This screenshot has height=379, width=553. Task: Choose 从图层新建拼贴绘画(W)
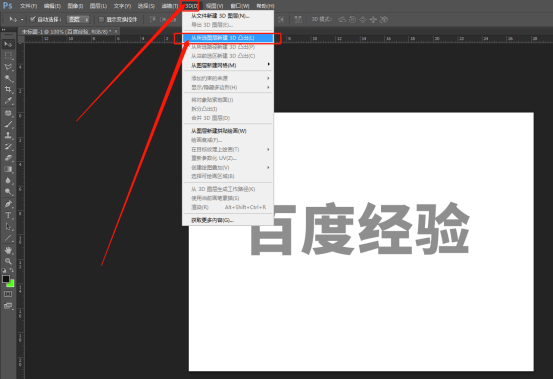(x=228, y=131)
